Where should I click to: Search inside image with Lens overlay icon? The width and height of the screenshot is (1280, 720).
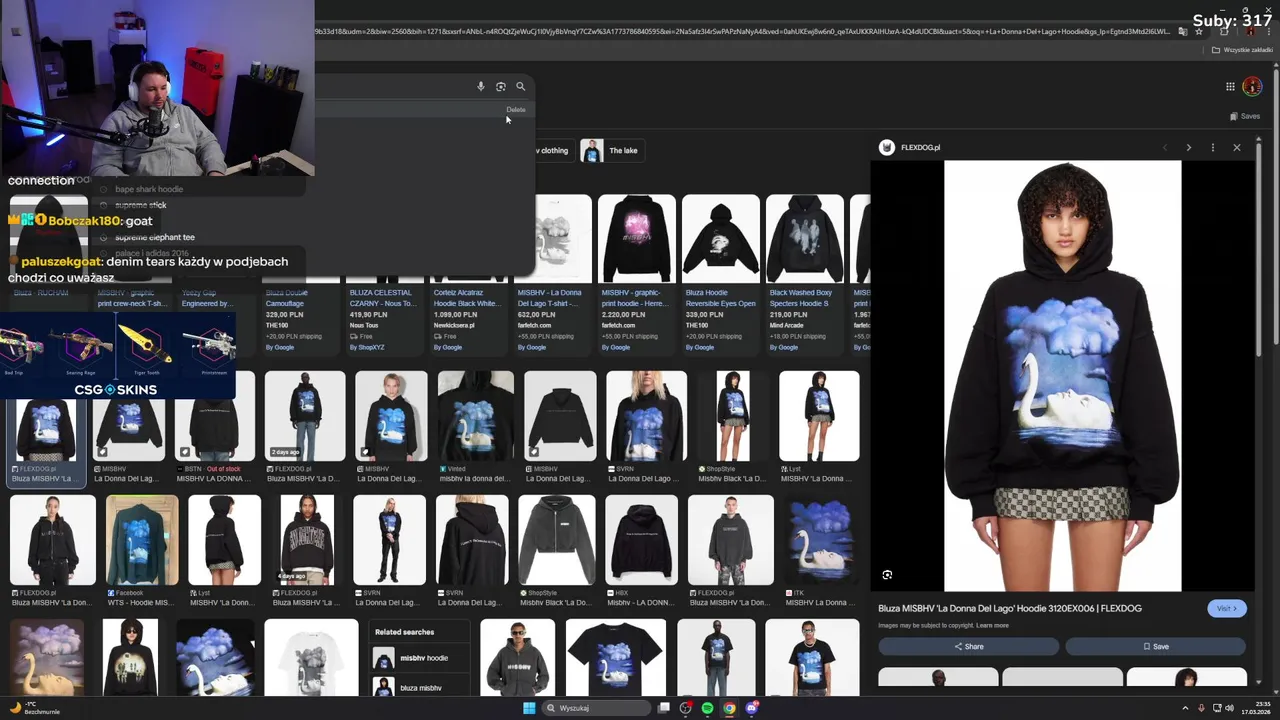tap(887, 575)
